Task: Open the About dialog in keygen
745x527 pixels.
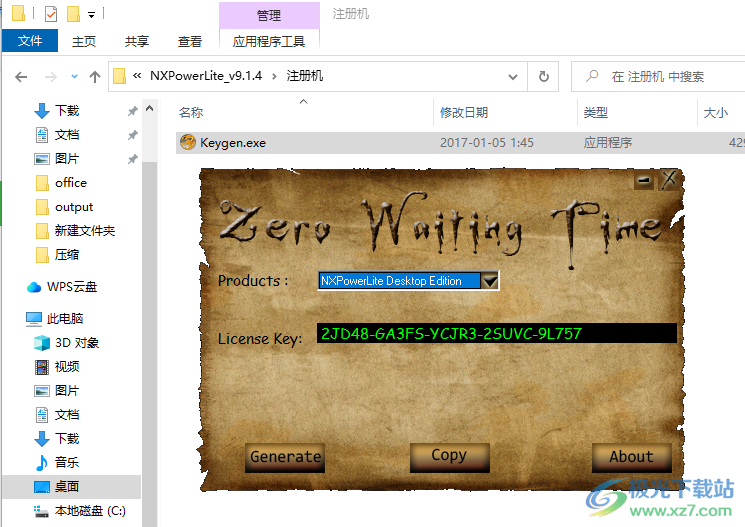Action: pos(631,458)
